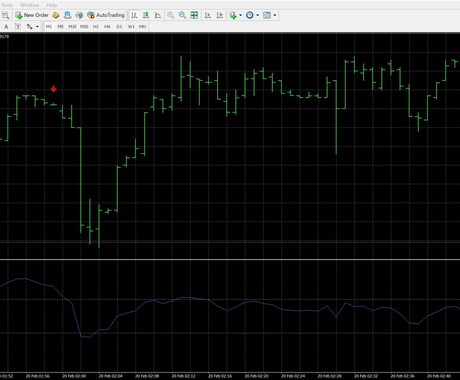Click the zoom out magnifier icon

[x=182, y=15]
